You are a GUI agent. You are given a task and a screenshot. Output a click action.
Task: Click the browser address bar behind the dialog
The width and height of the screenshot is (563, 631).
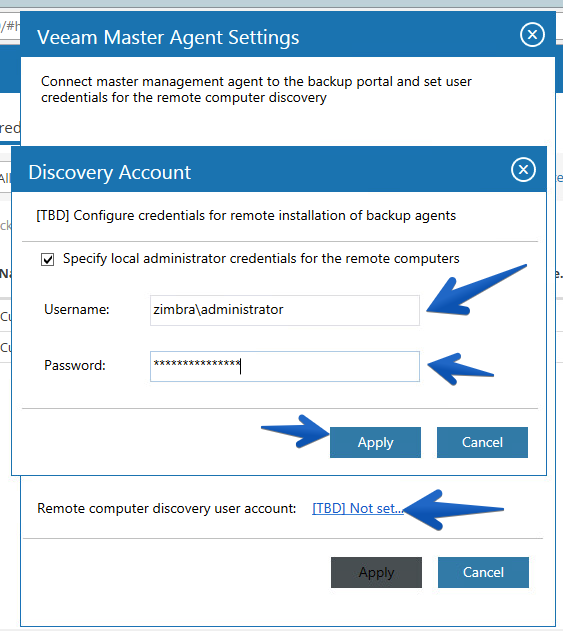(x=10, y=27)
